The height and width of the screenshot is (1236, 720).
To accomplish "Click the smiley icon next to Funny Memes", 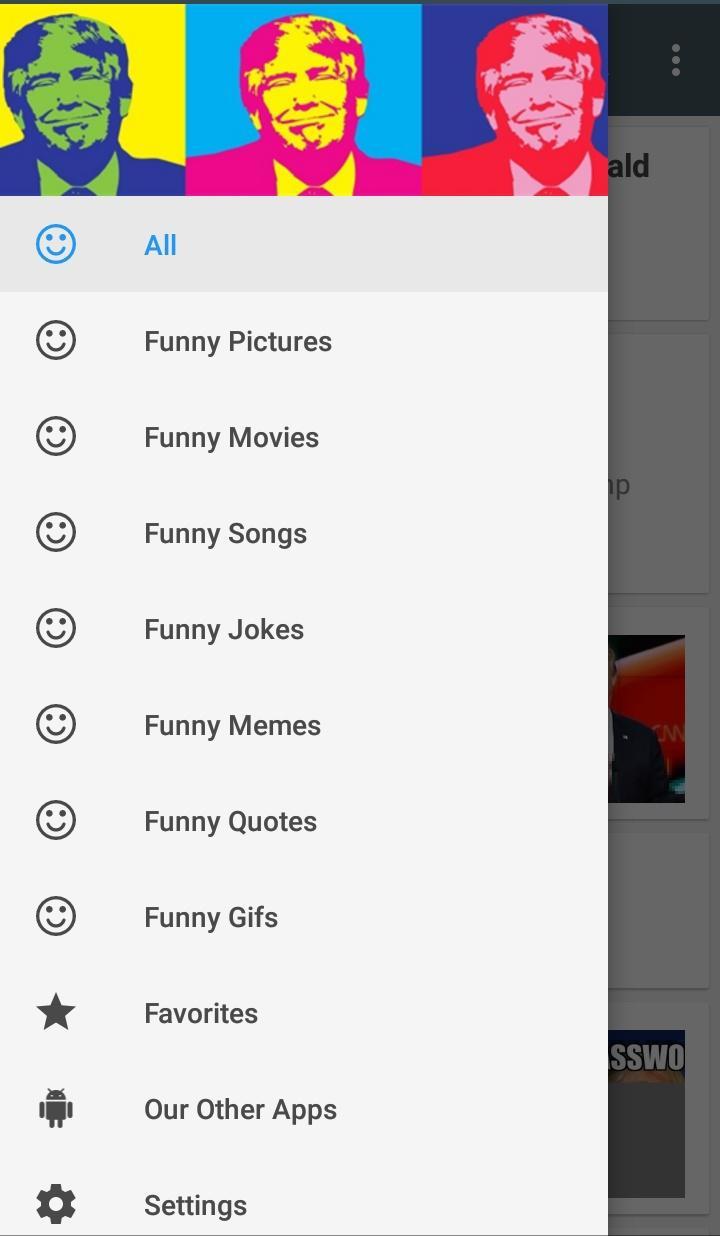I will pos(56,724).
